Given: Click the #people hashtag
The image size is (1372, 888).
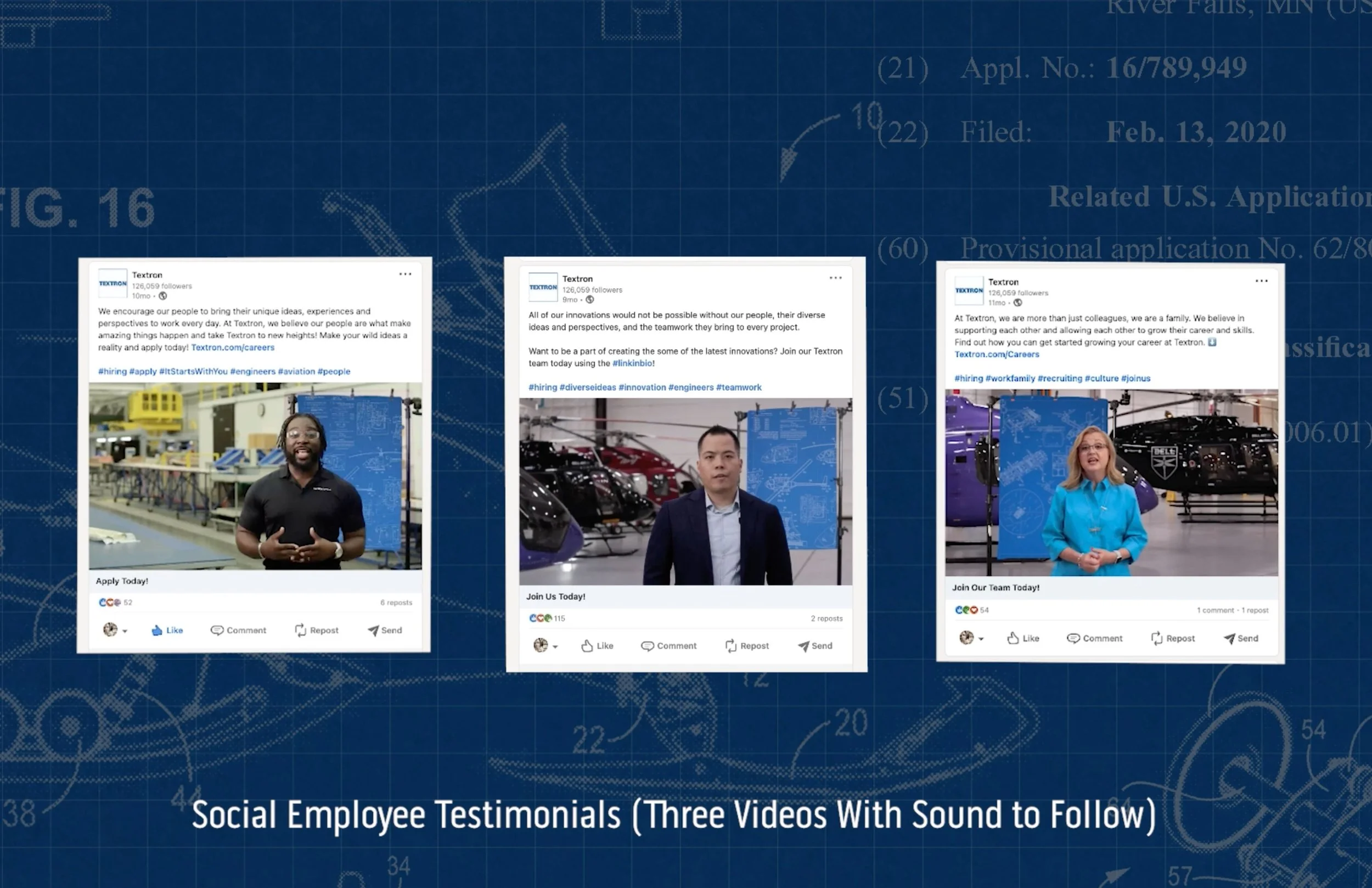Looking at the screenshot, I should (x=334, y=372).
